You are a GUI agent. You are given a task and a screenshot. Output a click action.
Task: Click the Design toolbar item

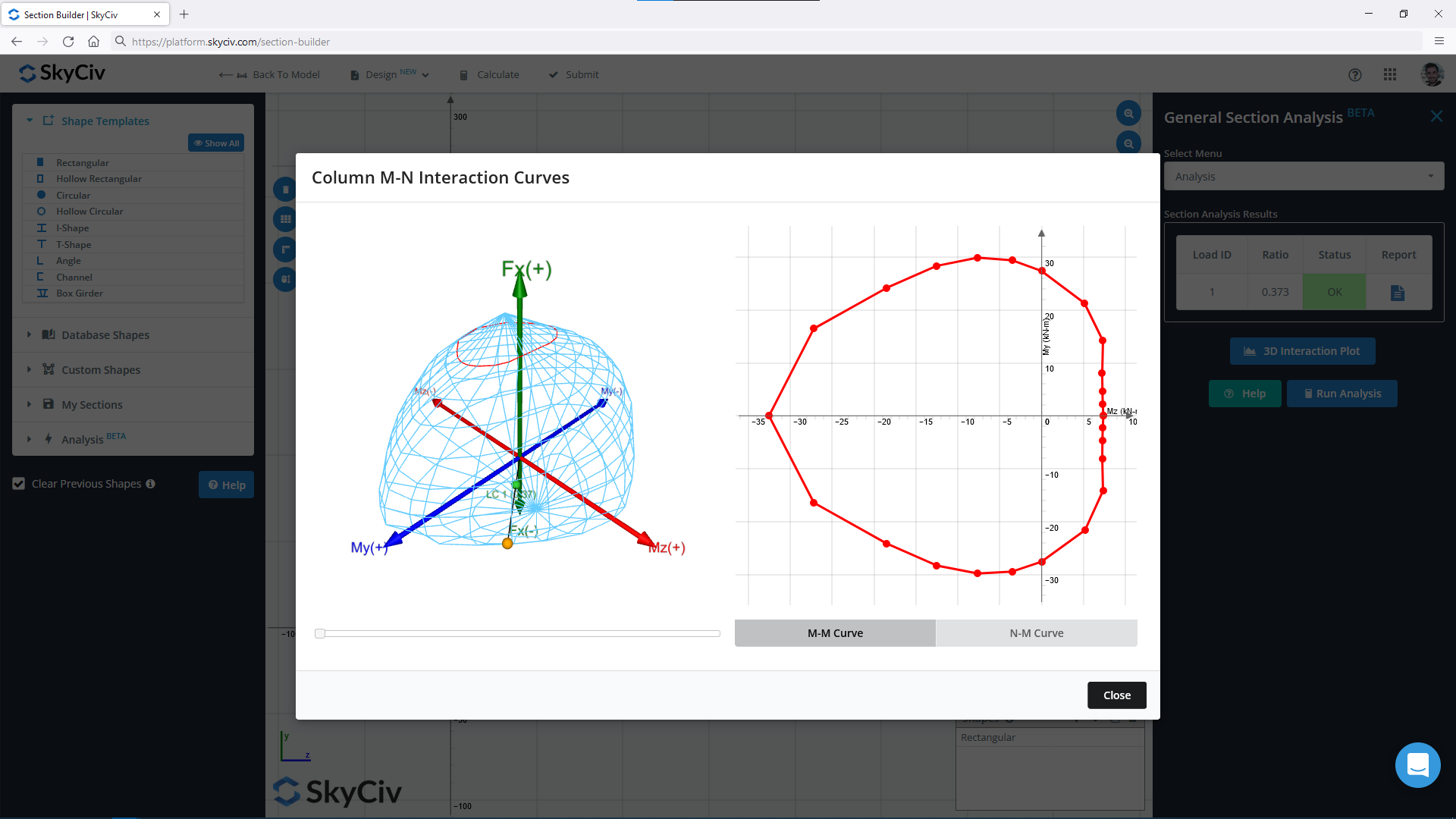[388, 74]
